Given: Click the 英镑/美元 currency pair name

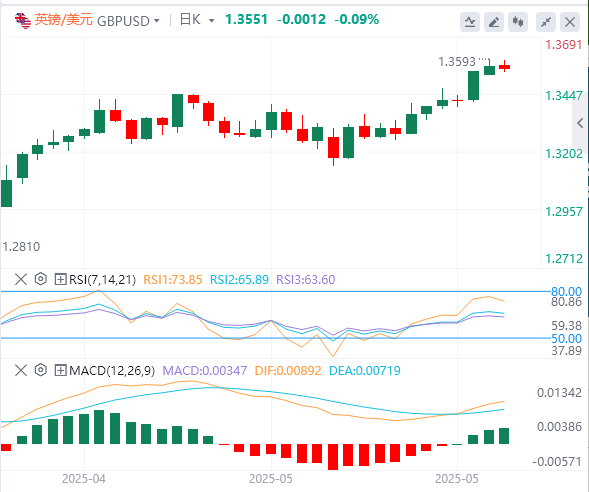Looking at the screenshot, I should tap(63, 20).
